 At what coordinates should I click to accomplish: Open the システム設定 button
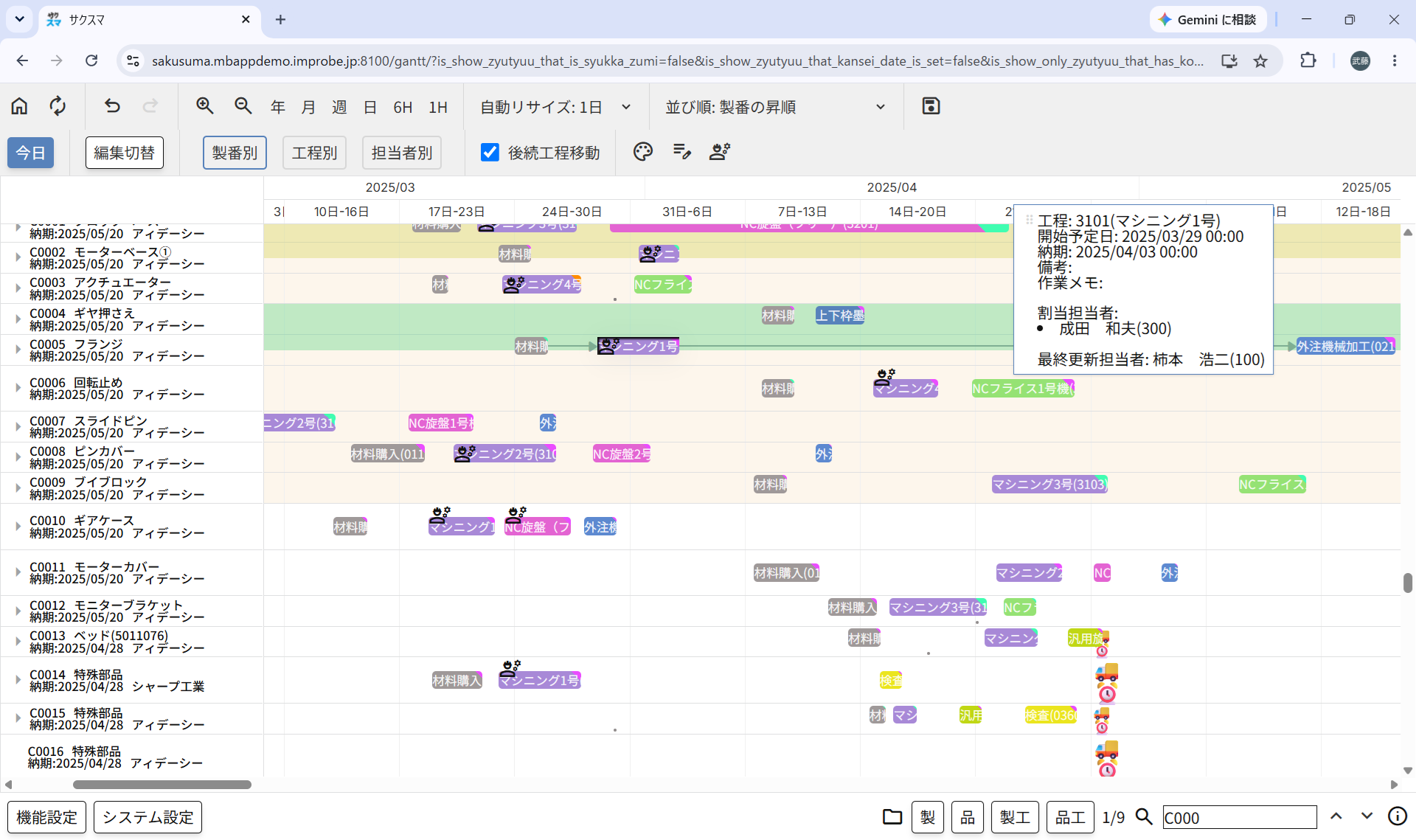(147, 817)
